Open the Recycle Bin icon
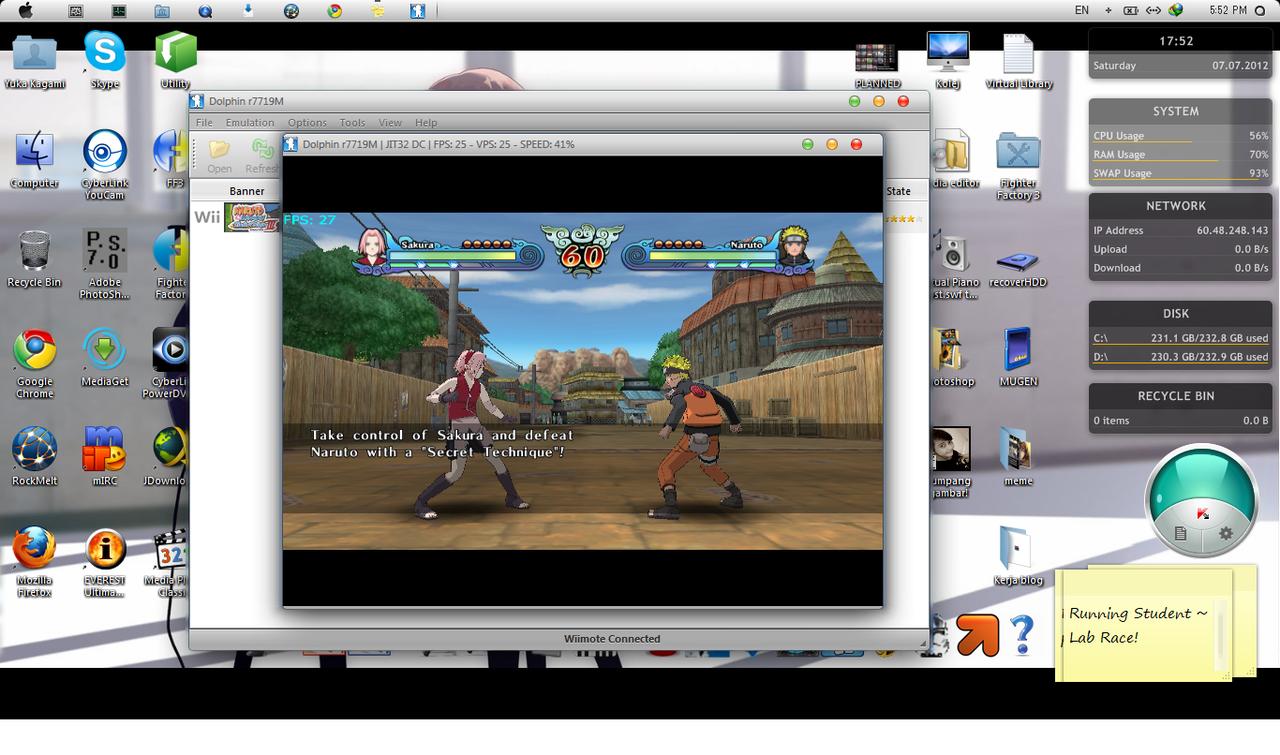1280x755 pixels. click(34, 258)
